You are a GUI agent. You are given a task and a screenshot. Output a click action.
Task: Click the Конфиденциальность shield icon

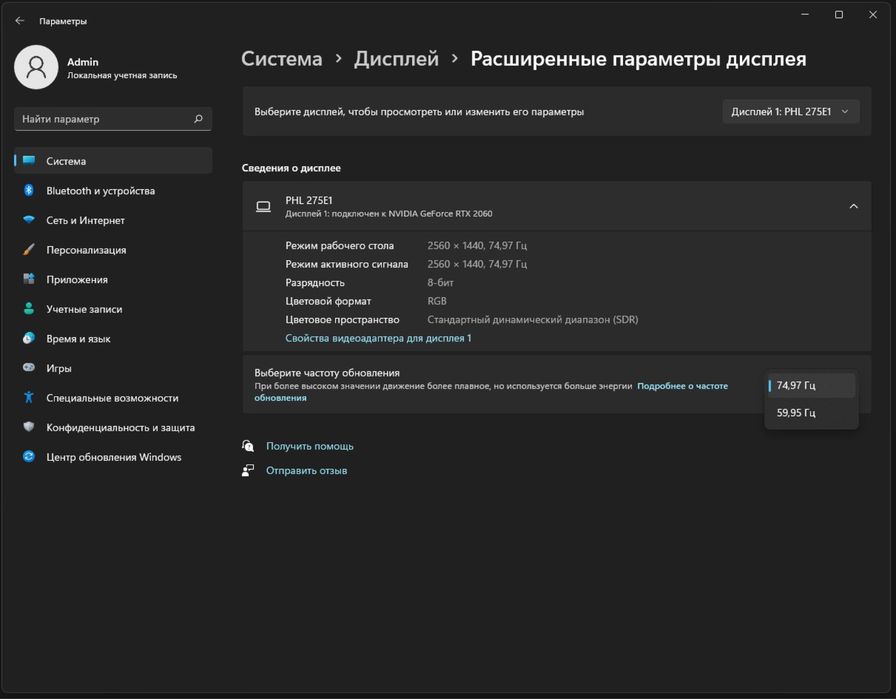(x=29, y=427)
